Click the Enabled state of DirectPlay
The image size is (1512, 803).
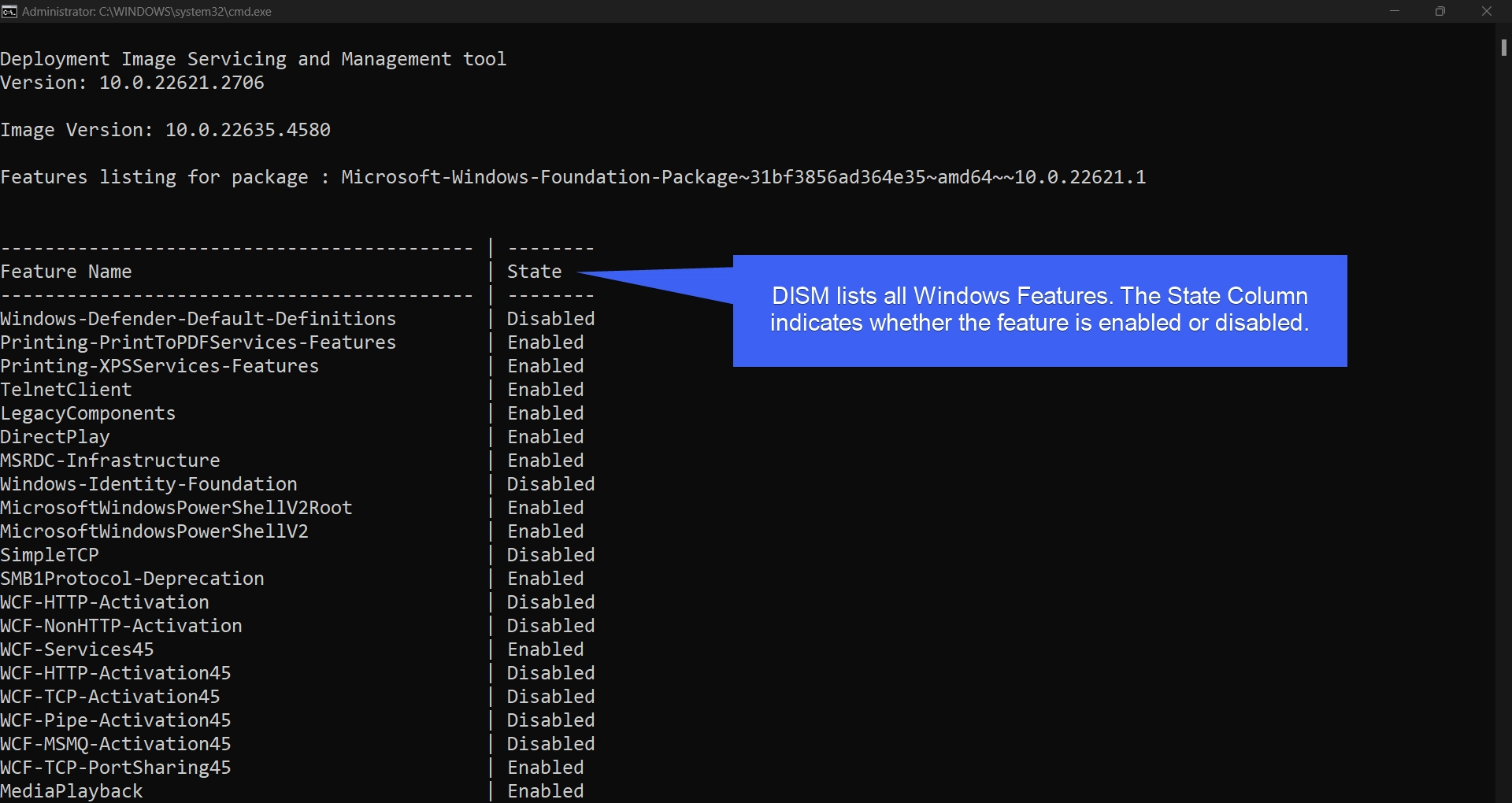tap(546, 437)
